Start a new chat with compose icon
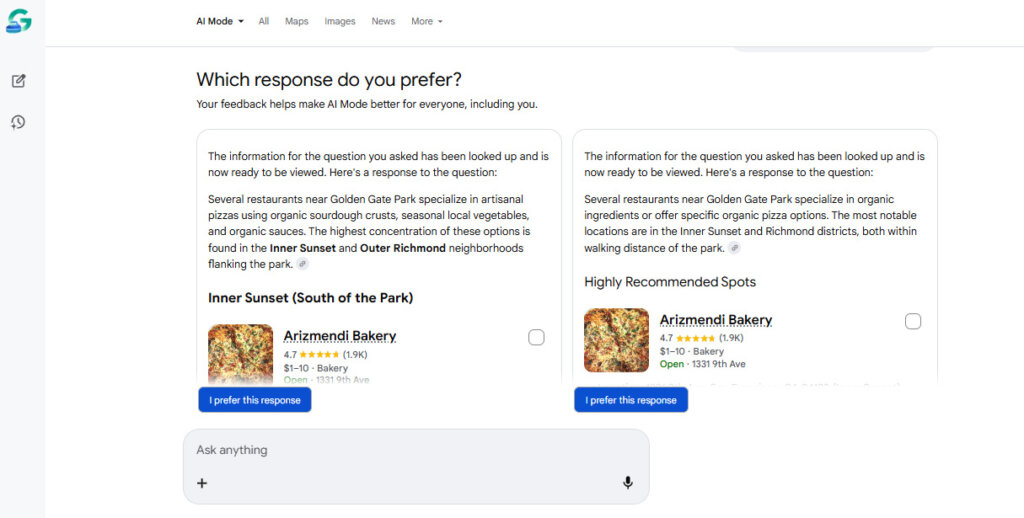 coord(18,81)
